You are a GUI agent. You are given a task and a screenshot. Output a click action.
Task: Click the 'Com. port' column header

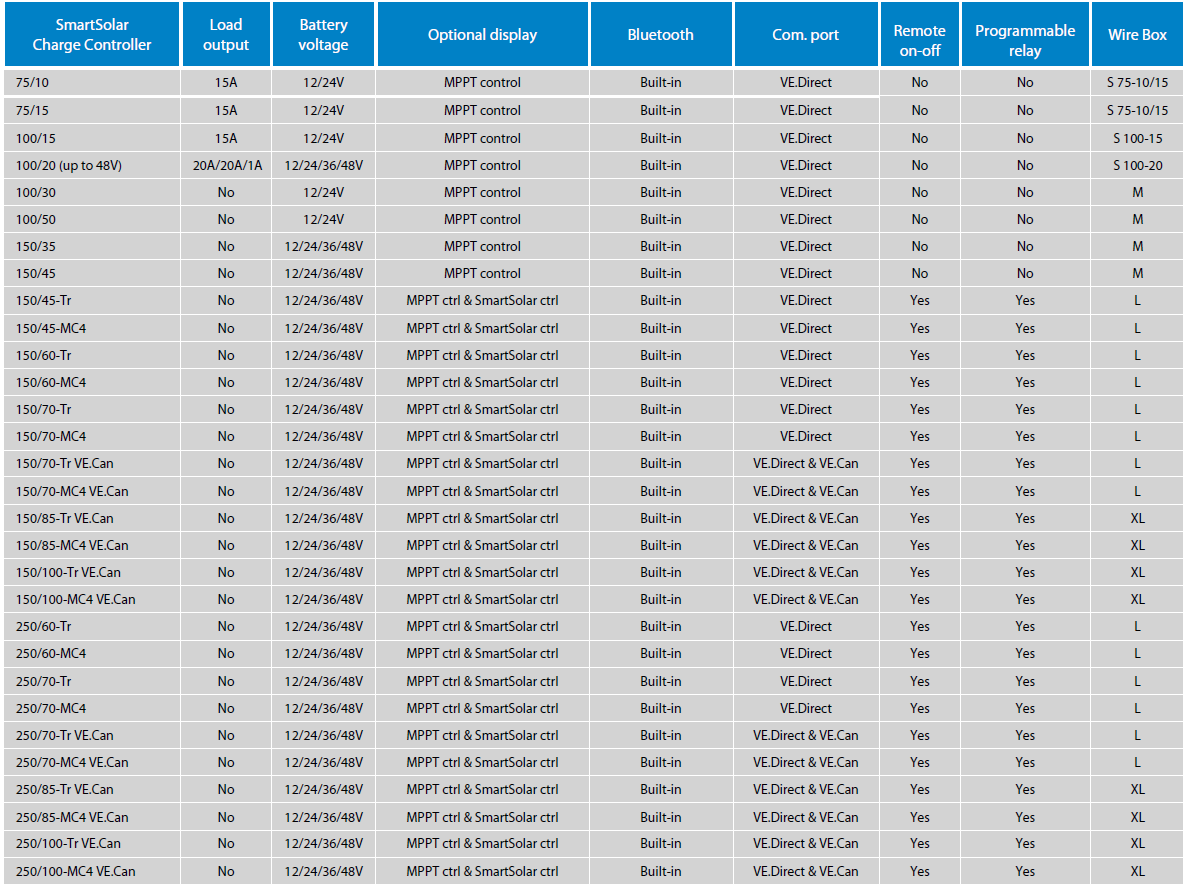[805, 35]
